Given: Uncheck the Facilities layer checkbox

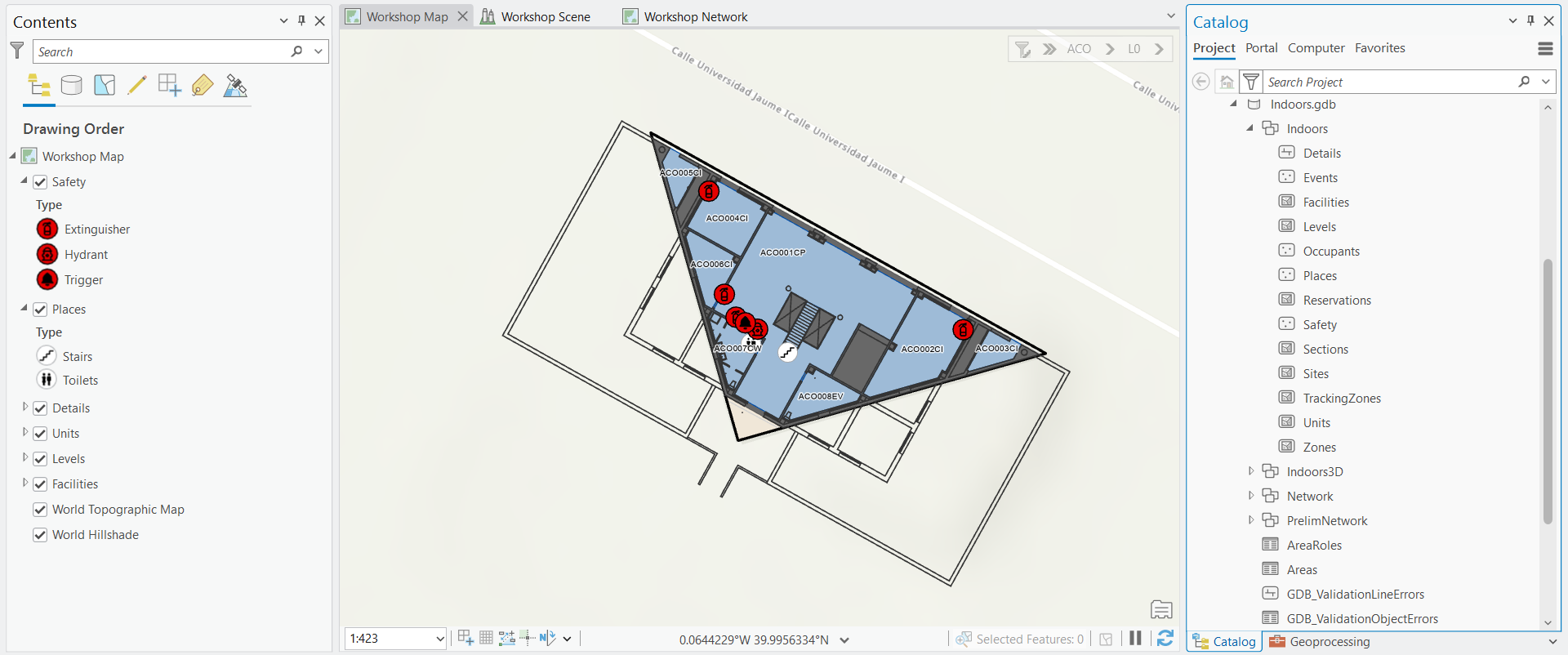Looking at the screenshot, I should pos(40,484).
